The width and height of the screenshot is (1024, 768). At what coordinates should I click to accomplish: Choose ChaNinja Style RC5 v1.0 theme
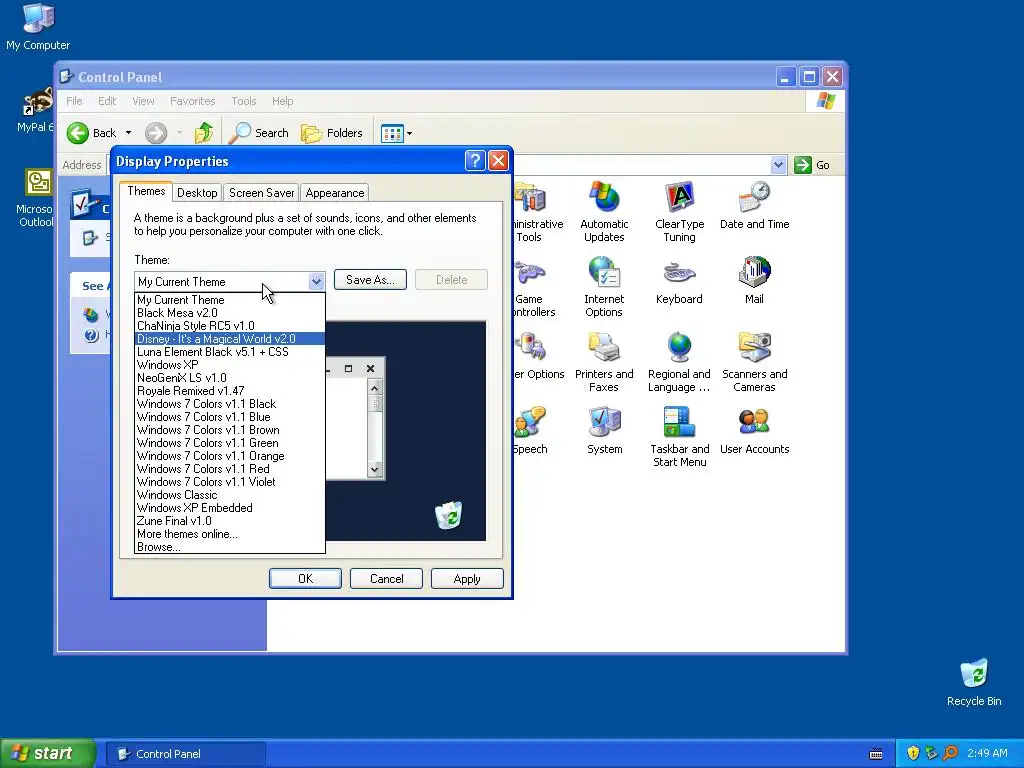tap(229, 326)
